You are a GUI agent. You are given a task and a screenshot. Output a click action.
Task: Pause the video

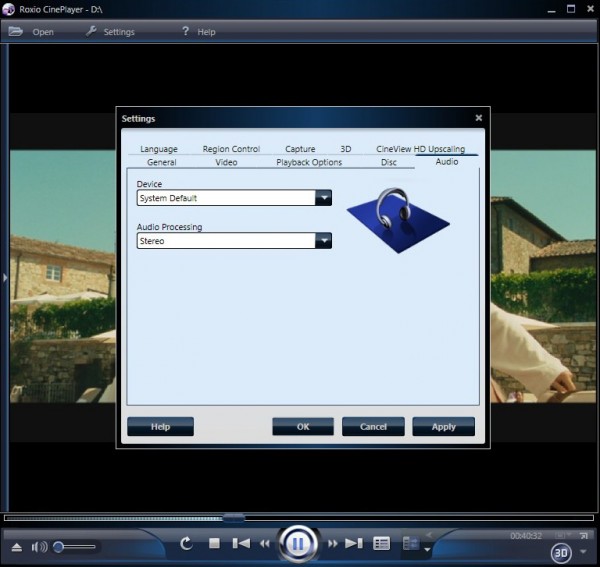click(298, 544)
